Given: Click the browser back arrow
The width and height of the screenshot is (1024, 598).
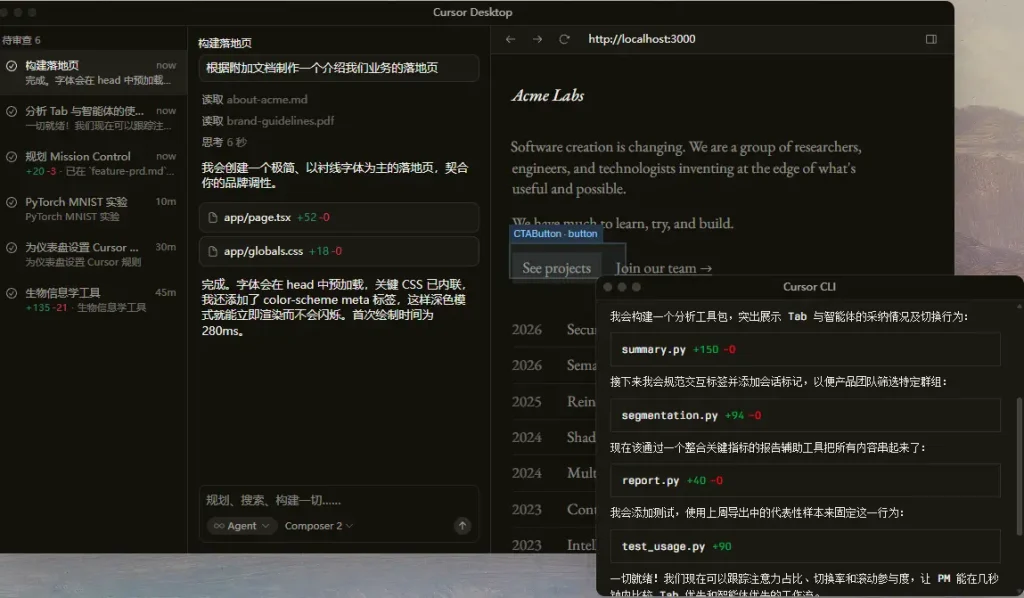Looking at the screenshot, I should [x=510, y=39].
